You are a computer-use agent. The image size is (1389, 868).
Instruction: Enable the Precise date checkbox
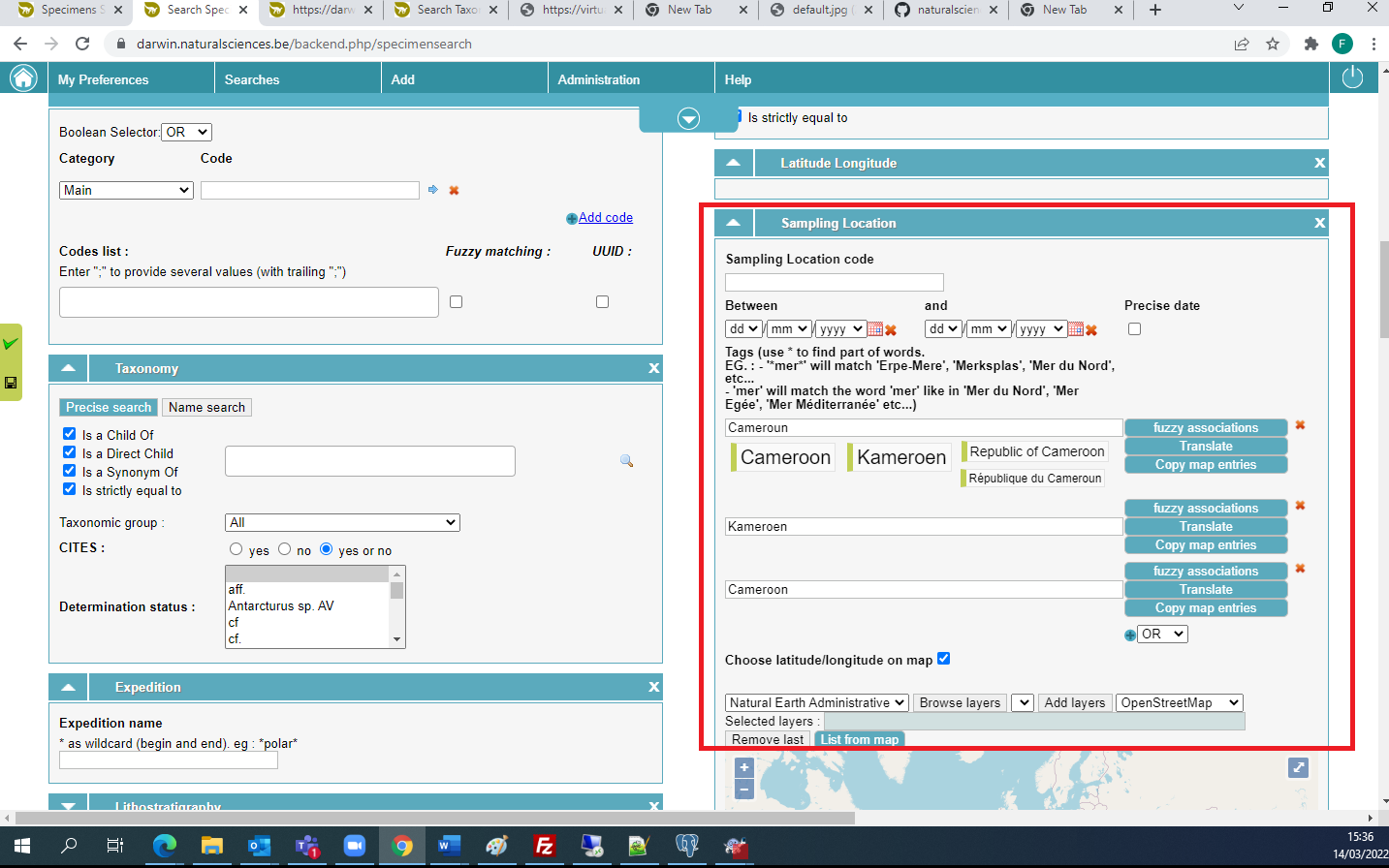point(1134,329)
